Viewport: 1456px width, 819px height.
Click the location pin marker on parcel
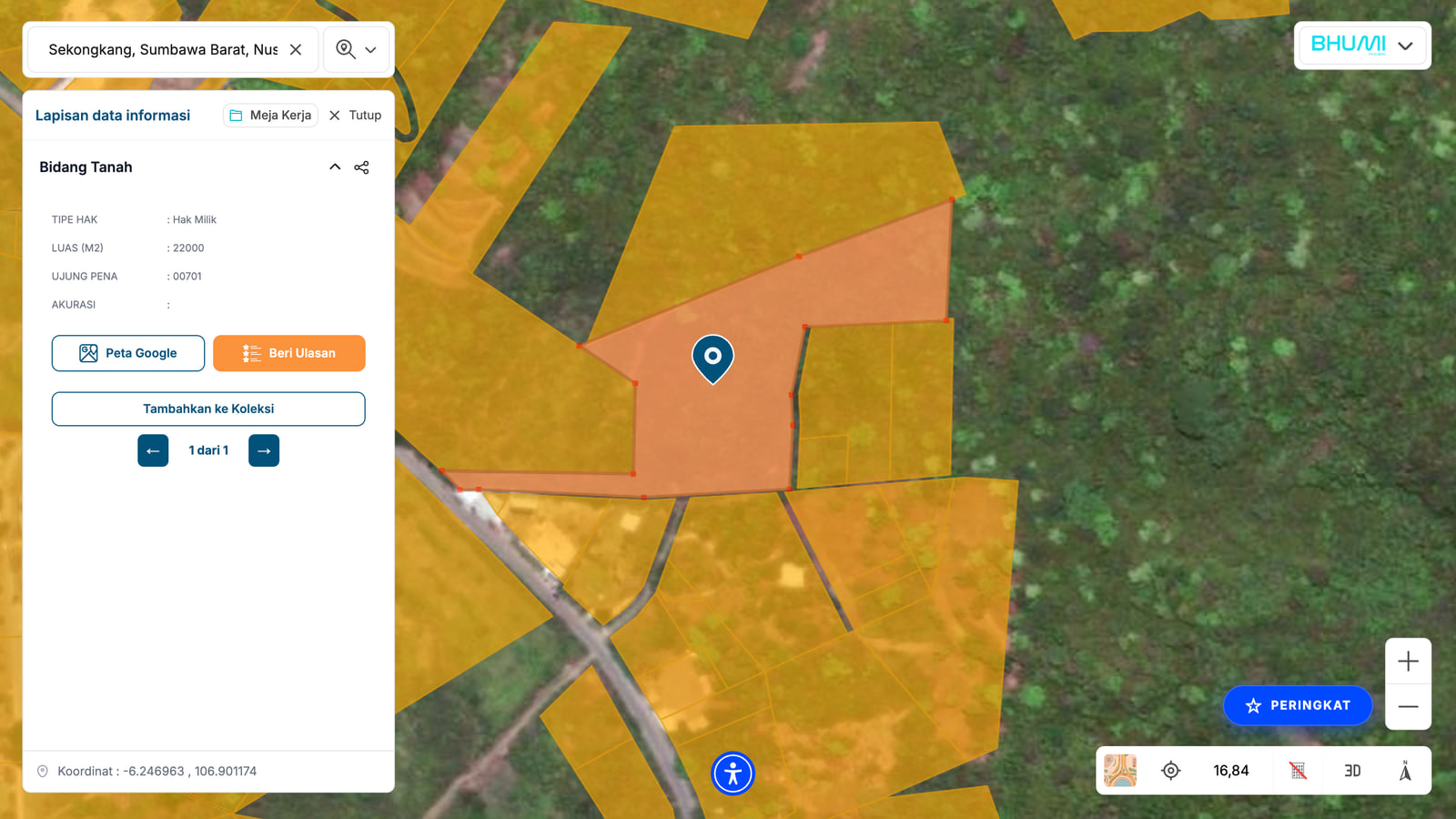713,359
